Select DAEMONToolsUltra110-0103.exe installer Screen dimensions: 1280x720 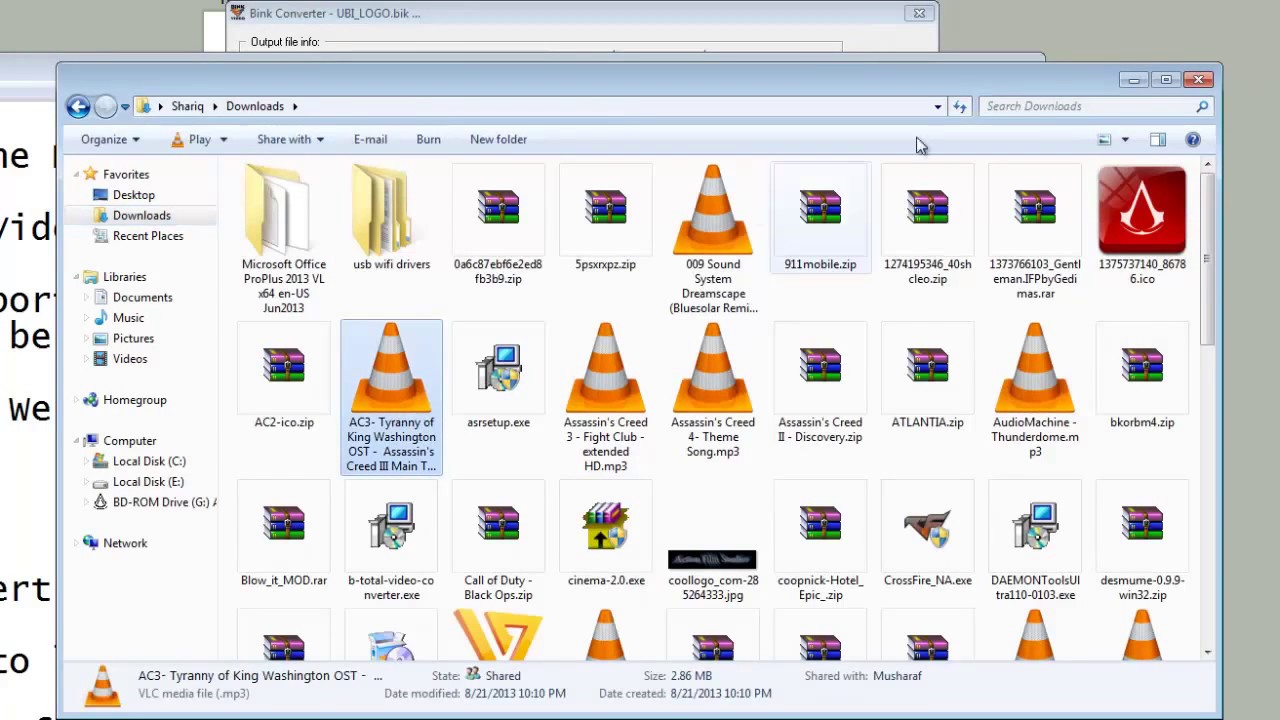1035,541
